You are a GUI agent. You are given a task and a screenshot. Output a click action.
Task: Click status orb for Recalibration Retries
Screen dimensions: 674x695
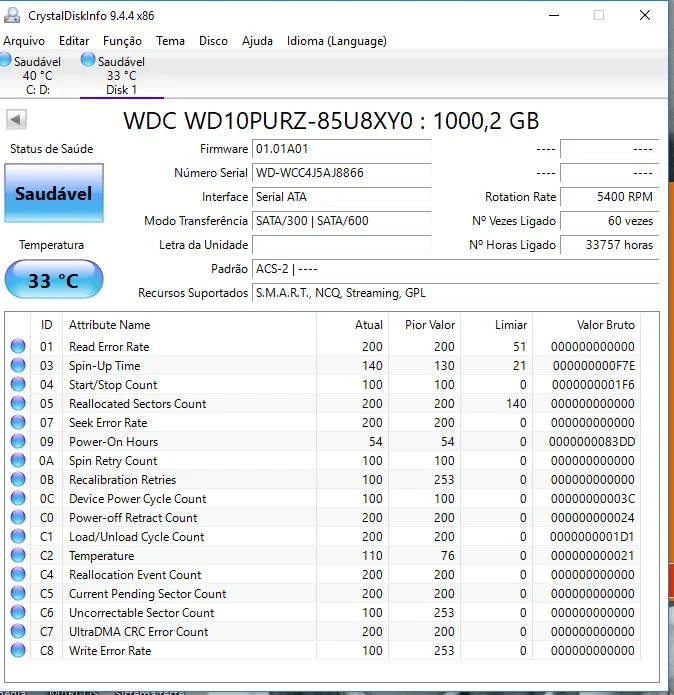tap(18, 480)
